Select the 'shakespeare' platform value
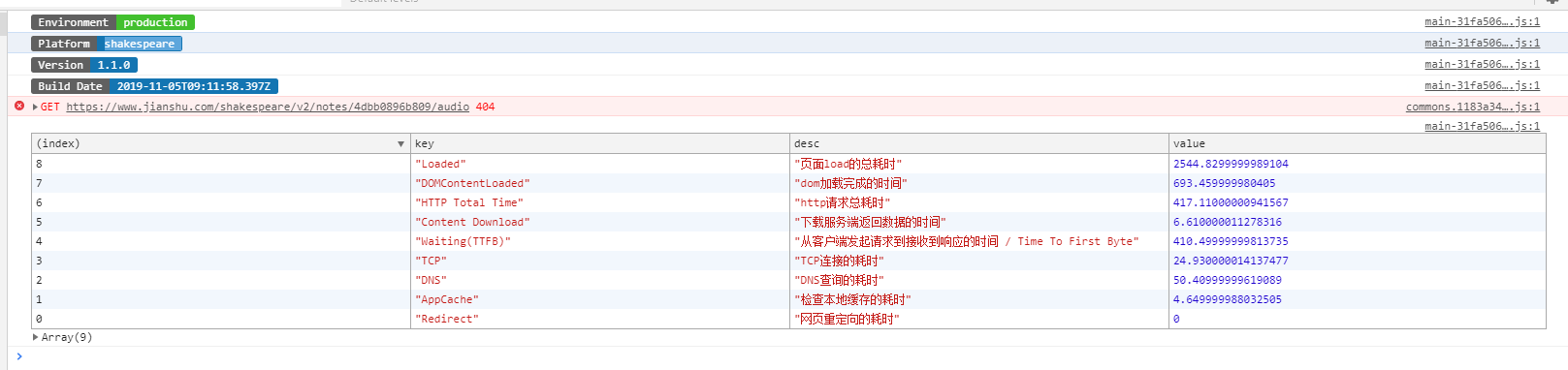Screen dimensions: 1568x370 [x=140, y=44]
